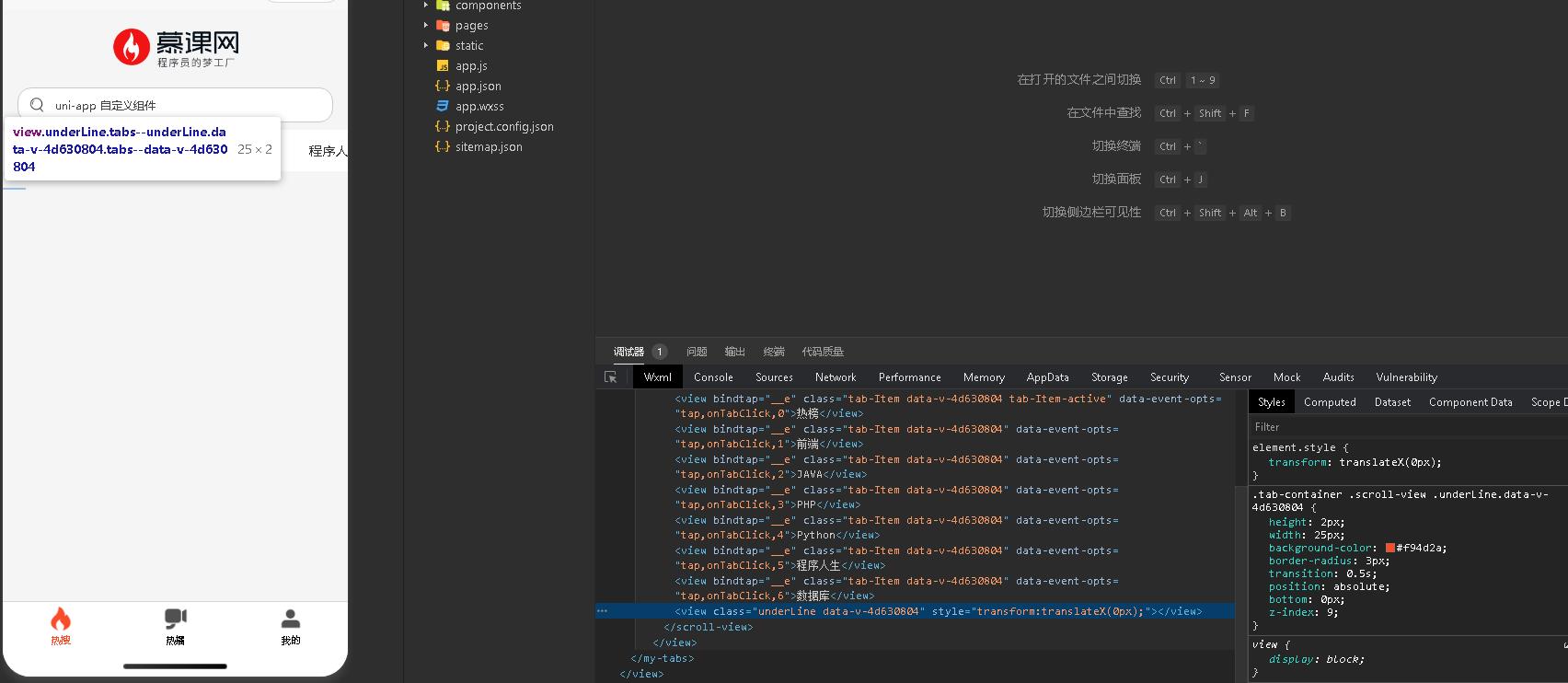Click the 慕课网 flame logo
Viewport: 1568px width, 683px height.
click(132, 47)
